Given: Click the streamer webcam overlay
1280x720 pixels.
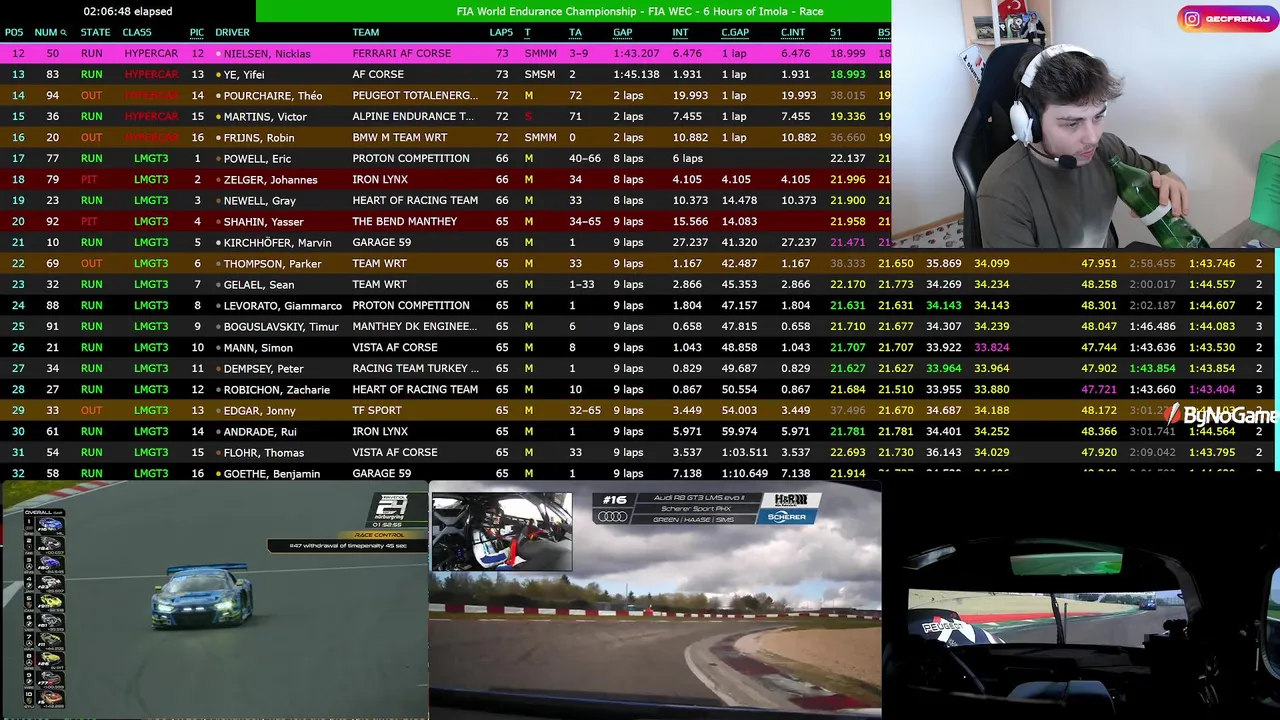Looking at the screenshot, I should coord(1085,123).
